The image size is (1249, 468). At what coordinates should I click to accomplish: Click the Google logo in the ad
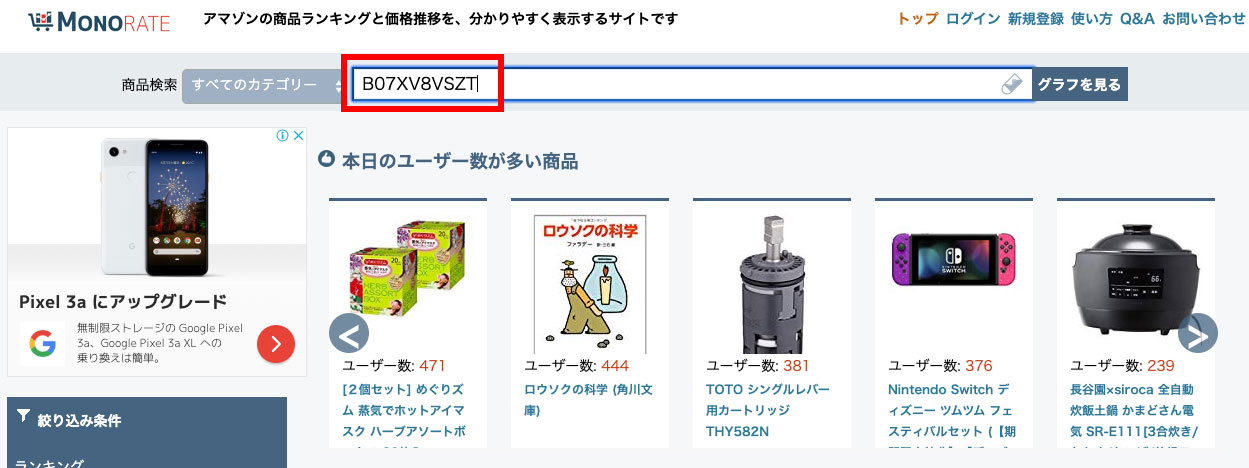click(41, 344)
